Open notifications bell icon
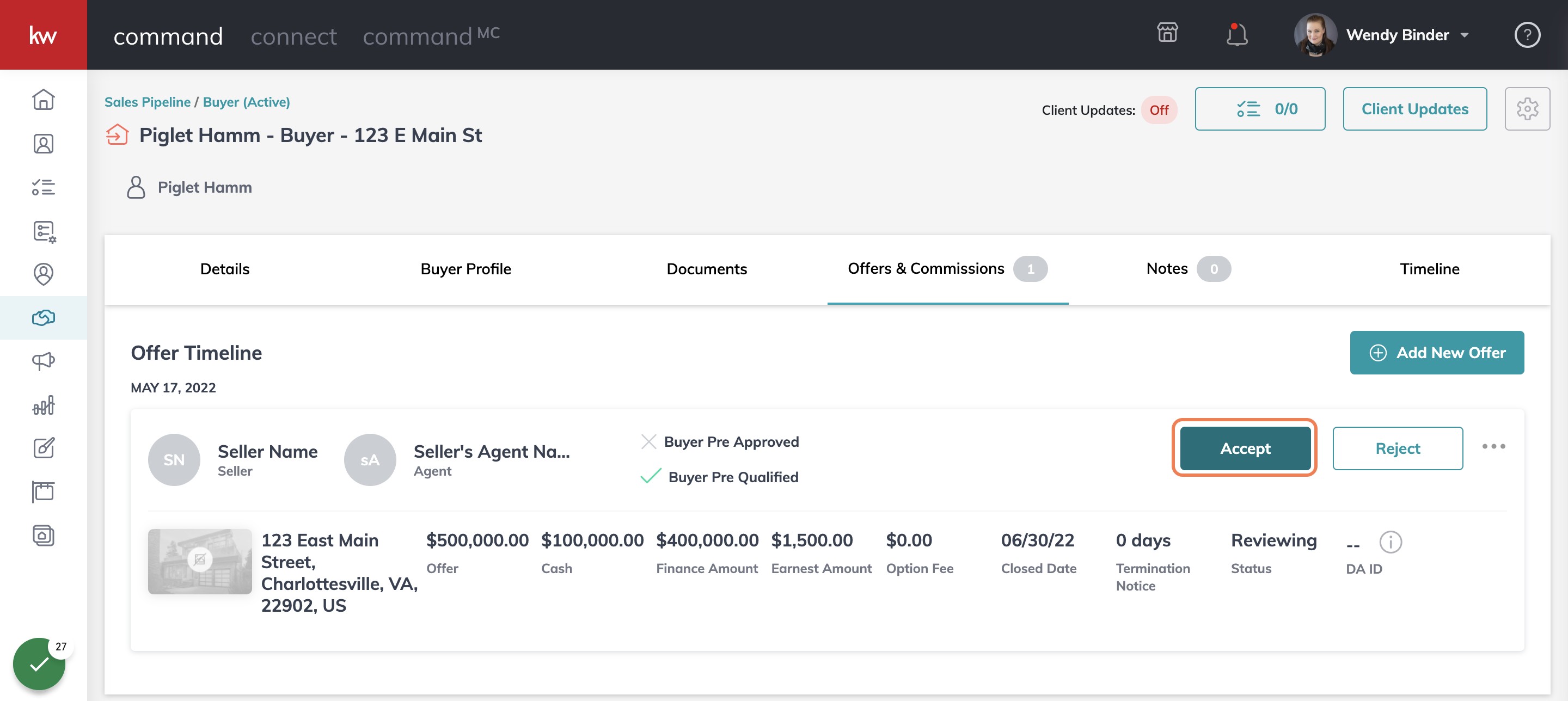 point(1236,35)
